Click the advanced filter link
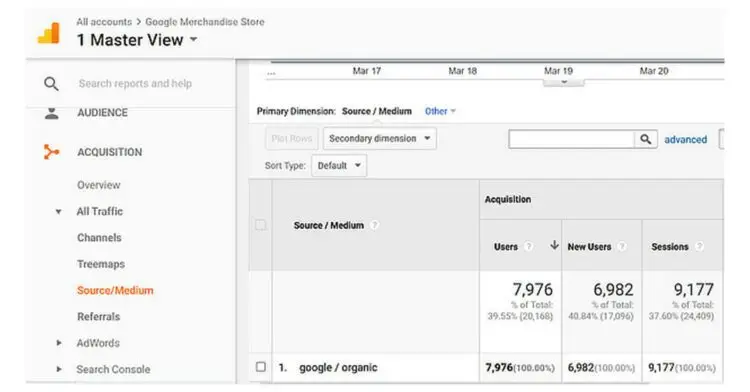The height and width of the screenshot is (392, 750). [x=685, y=140]
